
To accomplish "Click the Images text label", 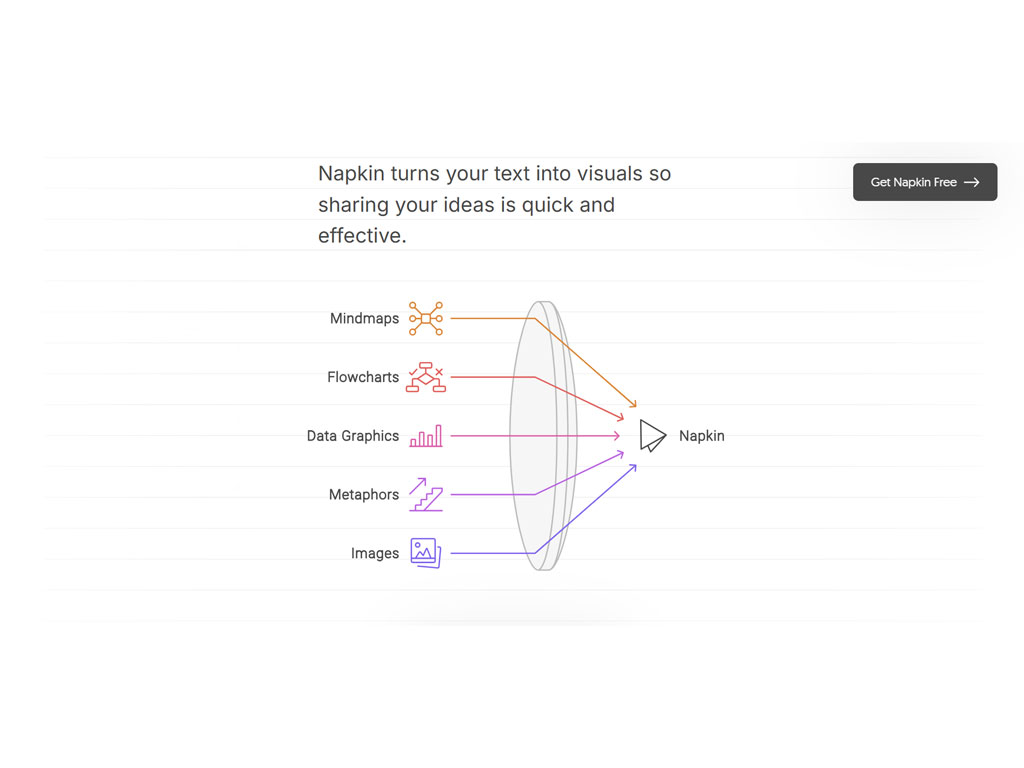I will point(375,553).
